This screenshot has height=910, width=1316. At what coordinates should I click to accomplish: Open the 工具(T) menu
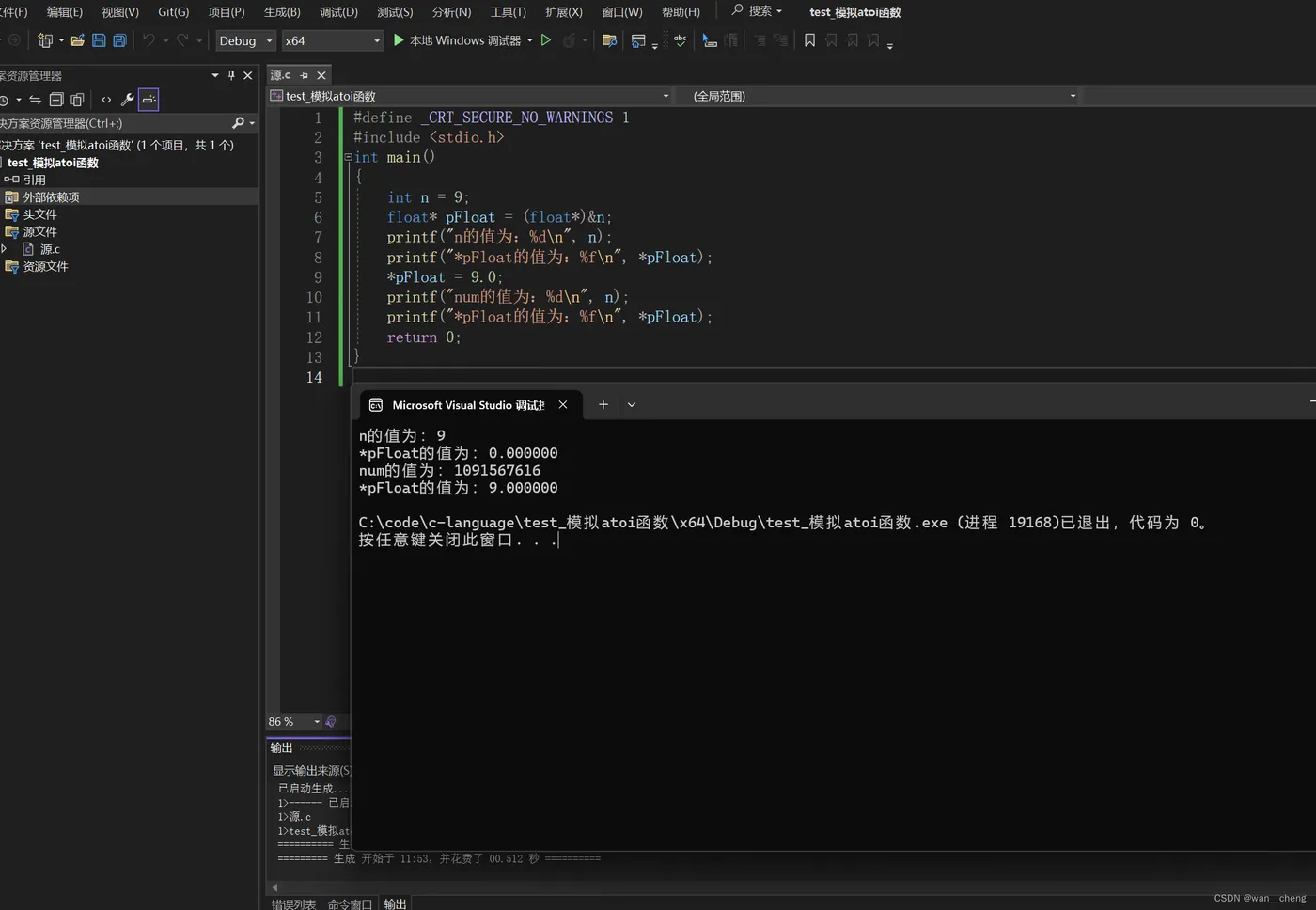pos(509,11)
